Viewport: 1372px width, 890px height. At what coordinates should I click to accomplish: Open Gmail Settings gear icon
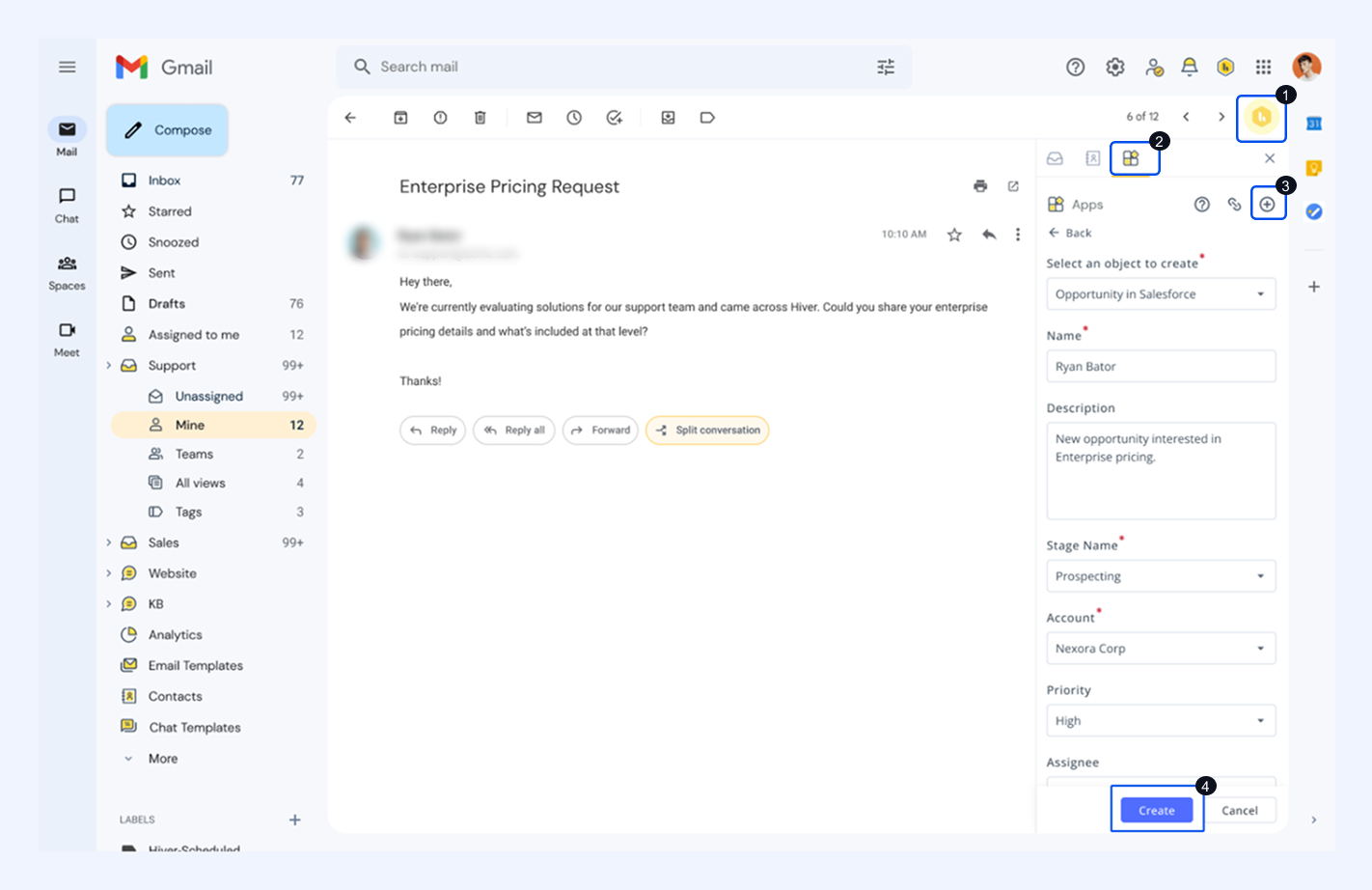pyautogui.click(x=1115, y=67)
